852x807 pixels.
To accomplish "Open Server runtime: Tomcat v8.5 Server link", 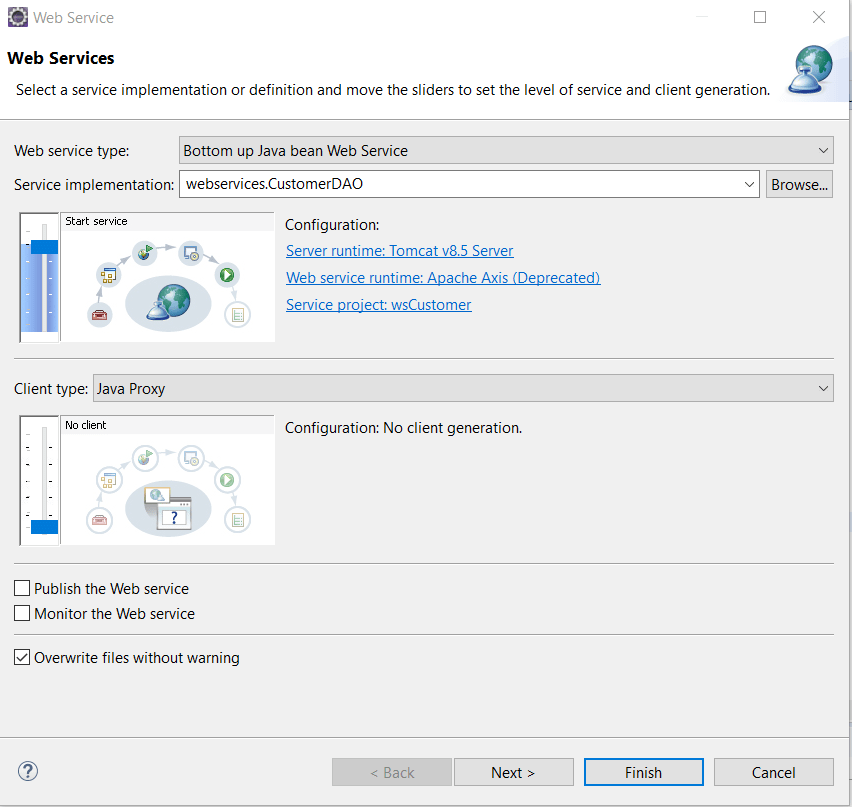I will click(399, 251).
